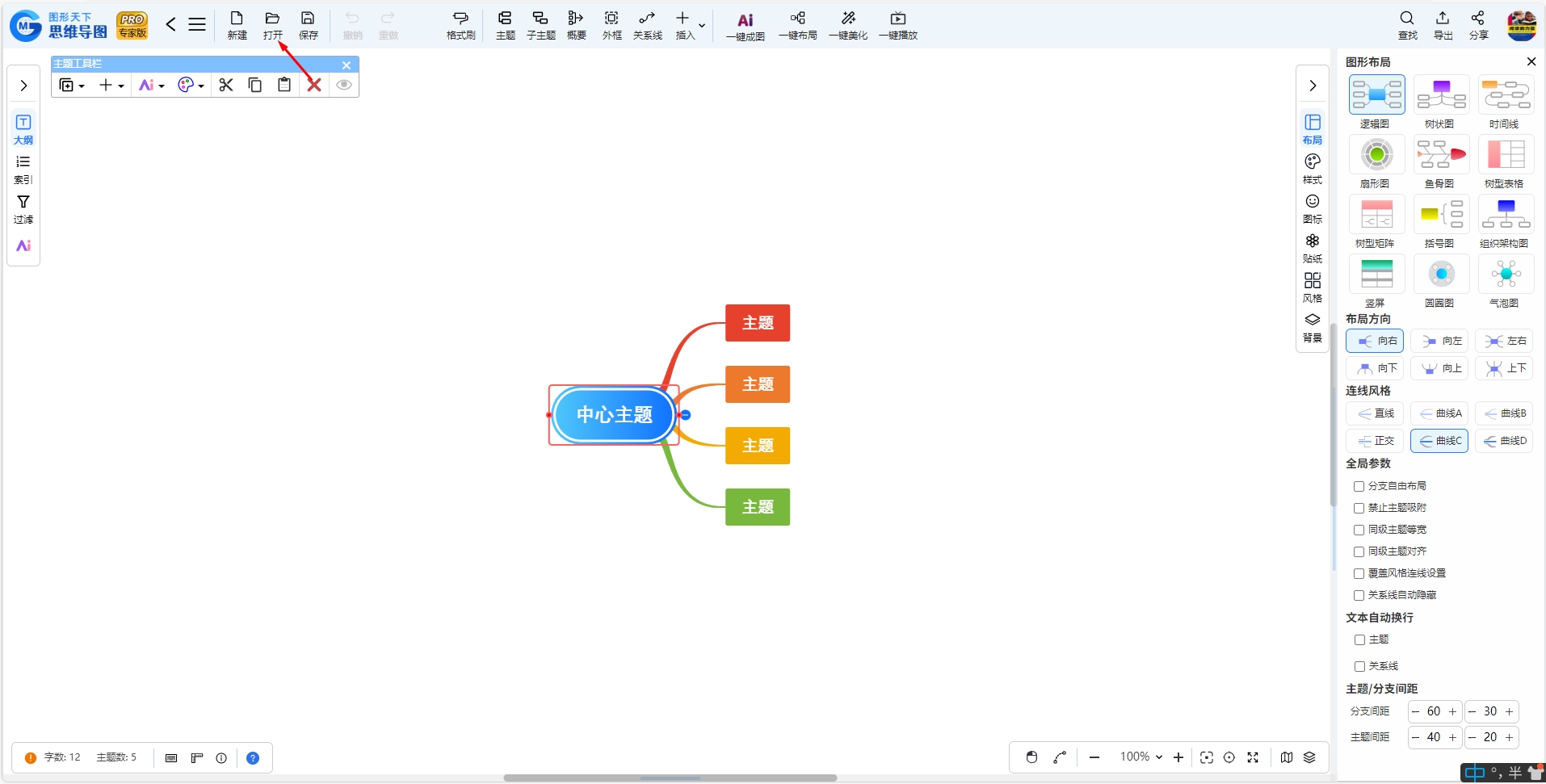Collapse the right panel chevron

point(1313,86)
